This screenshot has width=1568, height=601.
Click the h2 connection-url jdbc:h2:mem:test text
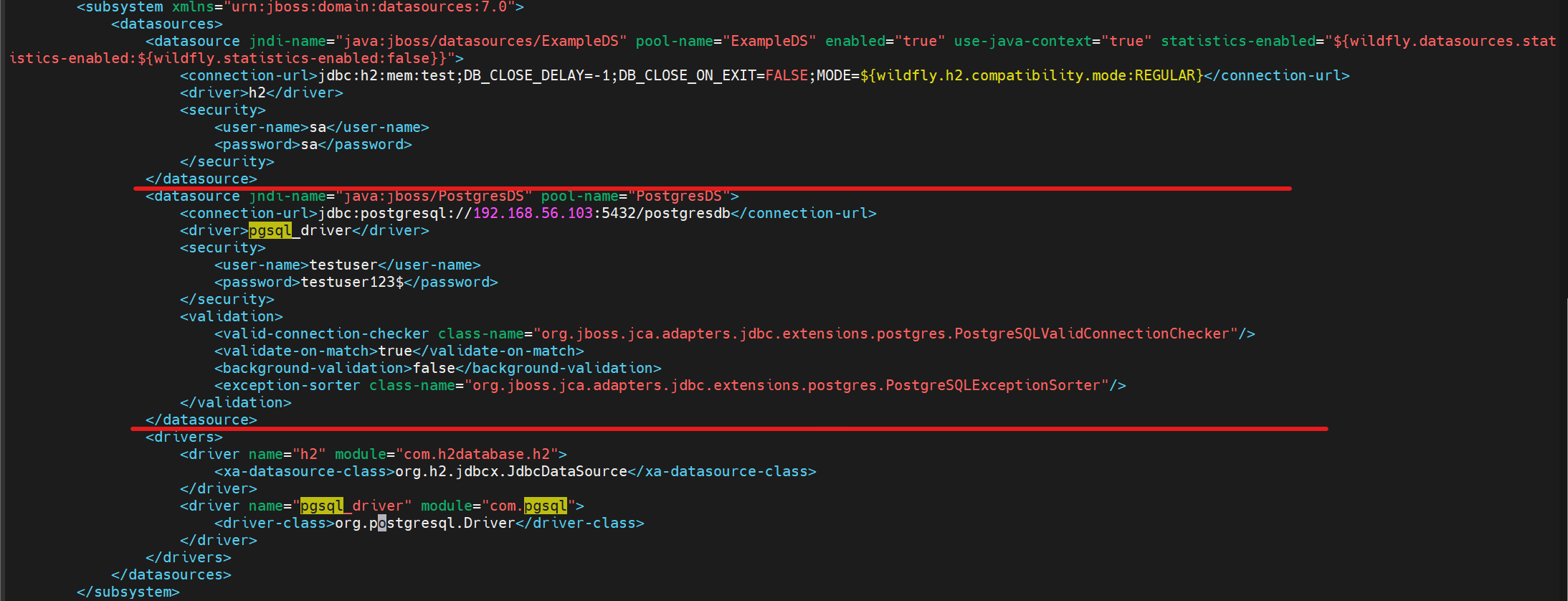(386, 76)
